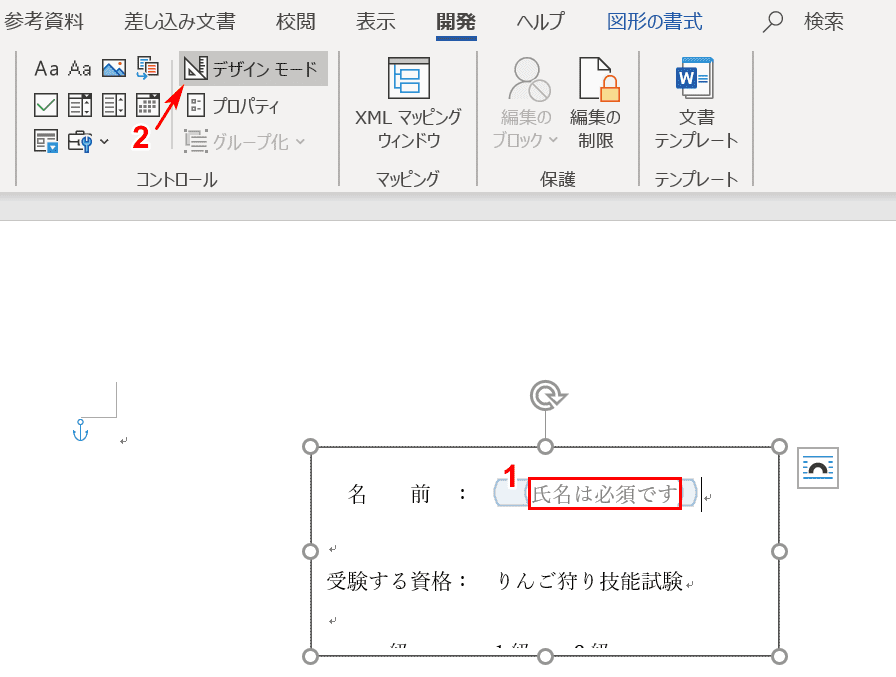Screen dimensions: 896x677
Task: Click the label 名 前
Action: point(389,494)
